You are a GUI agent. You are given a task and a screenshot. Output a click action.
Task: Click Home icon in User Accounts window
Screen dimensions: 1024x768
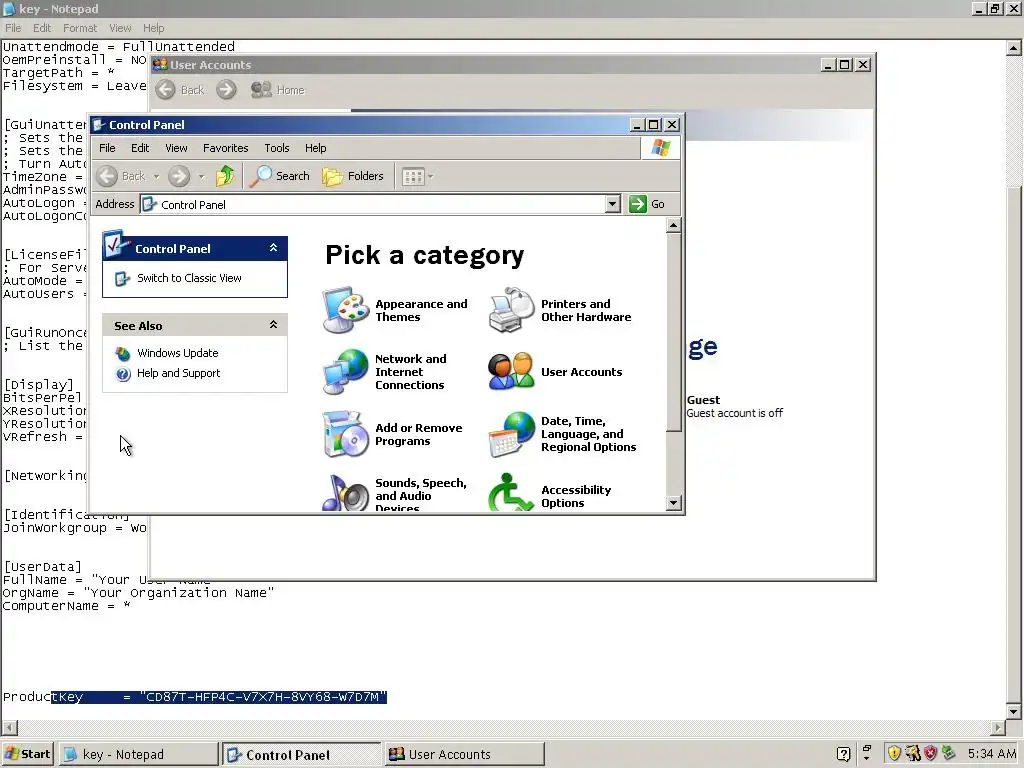261,89
